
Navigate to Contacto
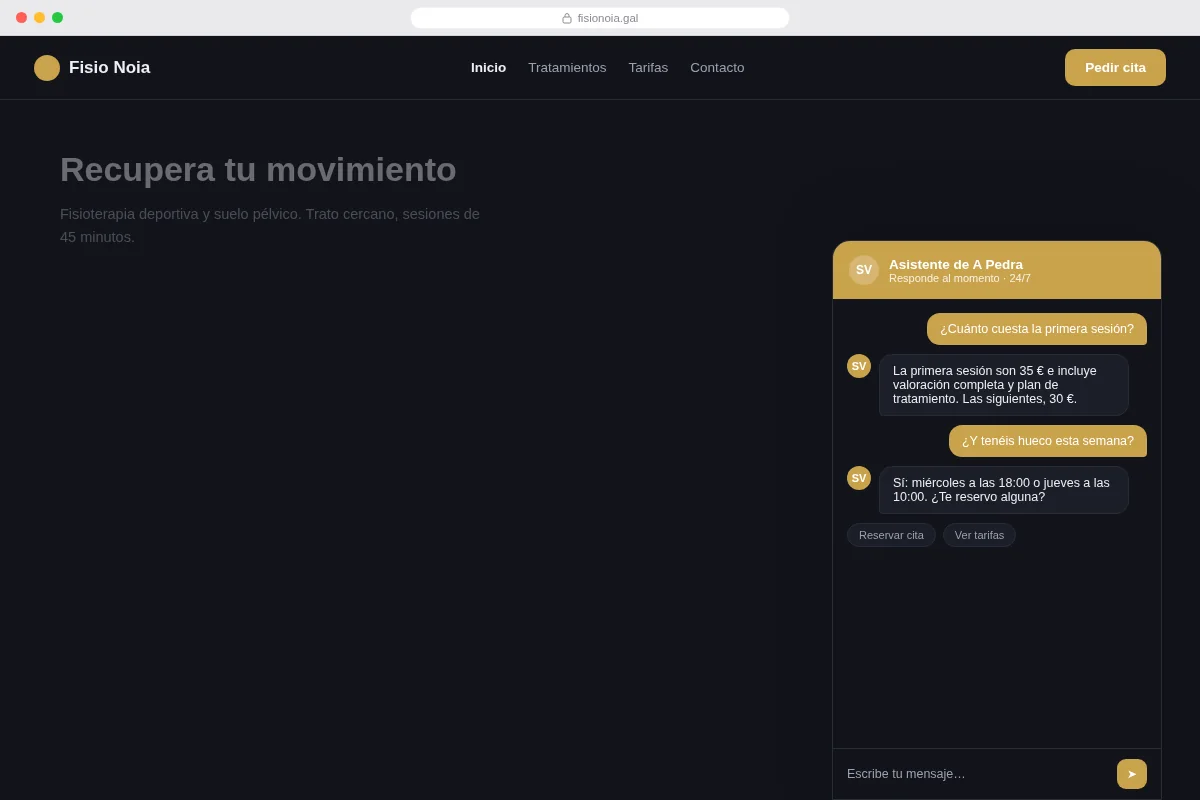pyautogui.click(x=717, y=68)
